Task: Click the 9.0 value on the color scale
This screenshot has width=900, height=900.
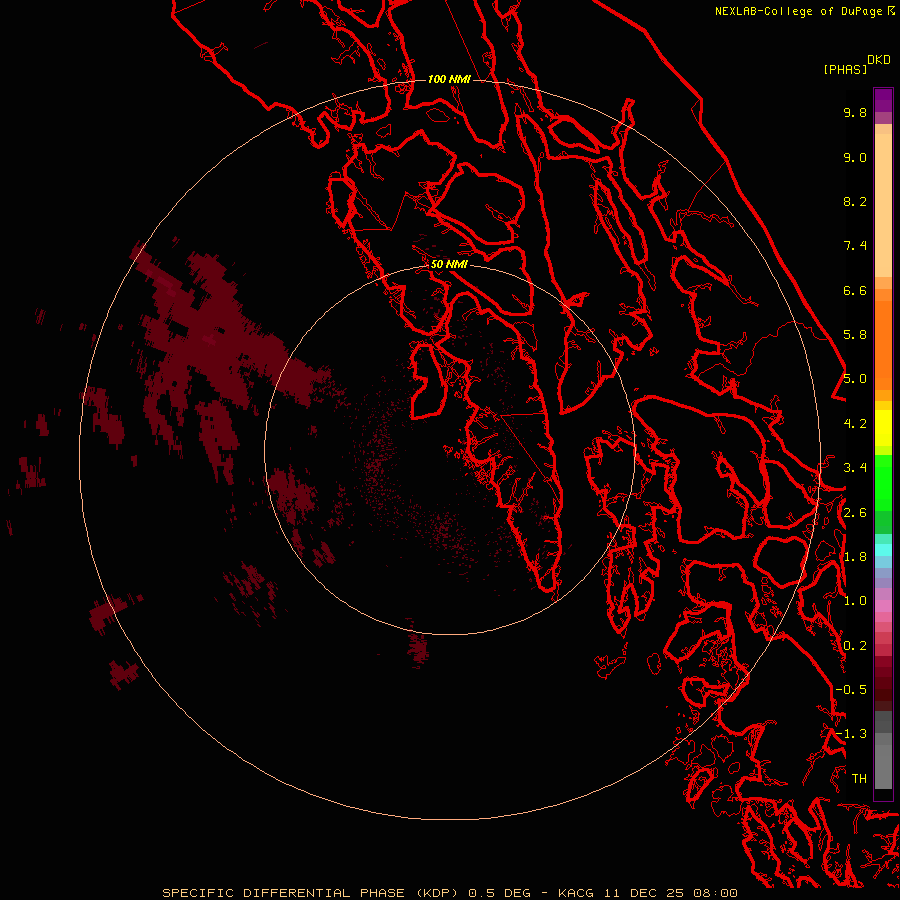Action: coord(855,157)
